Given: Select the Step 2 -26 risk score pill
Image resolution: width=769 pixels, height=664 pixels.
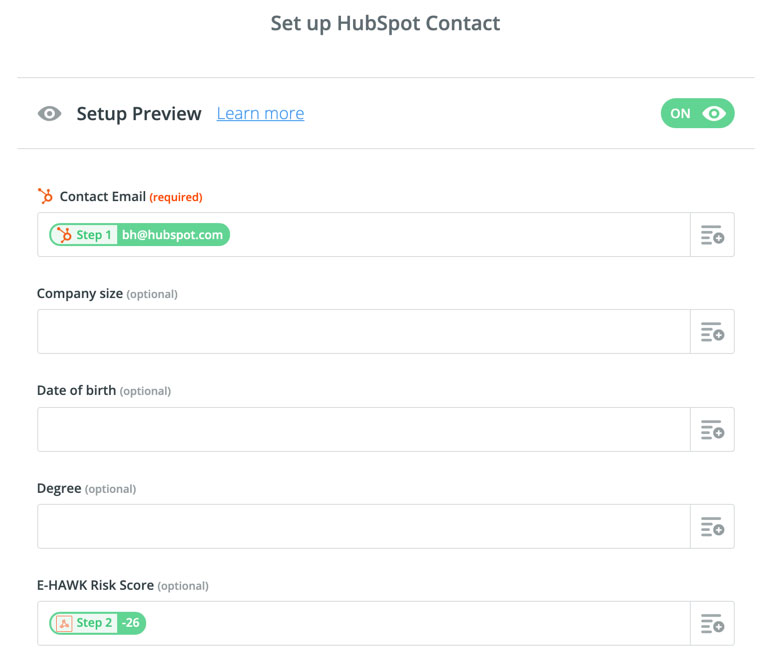Looking at the screenshot, I should point(98,623).
